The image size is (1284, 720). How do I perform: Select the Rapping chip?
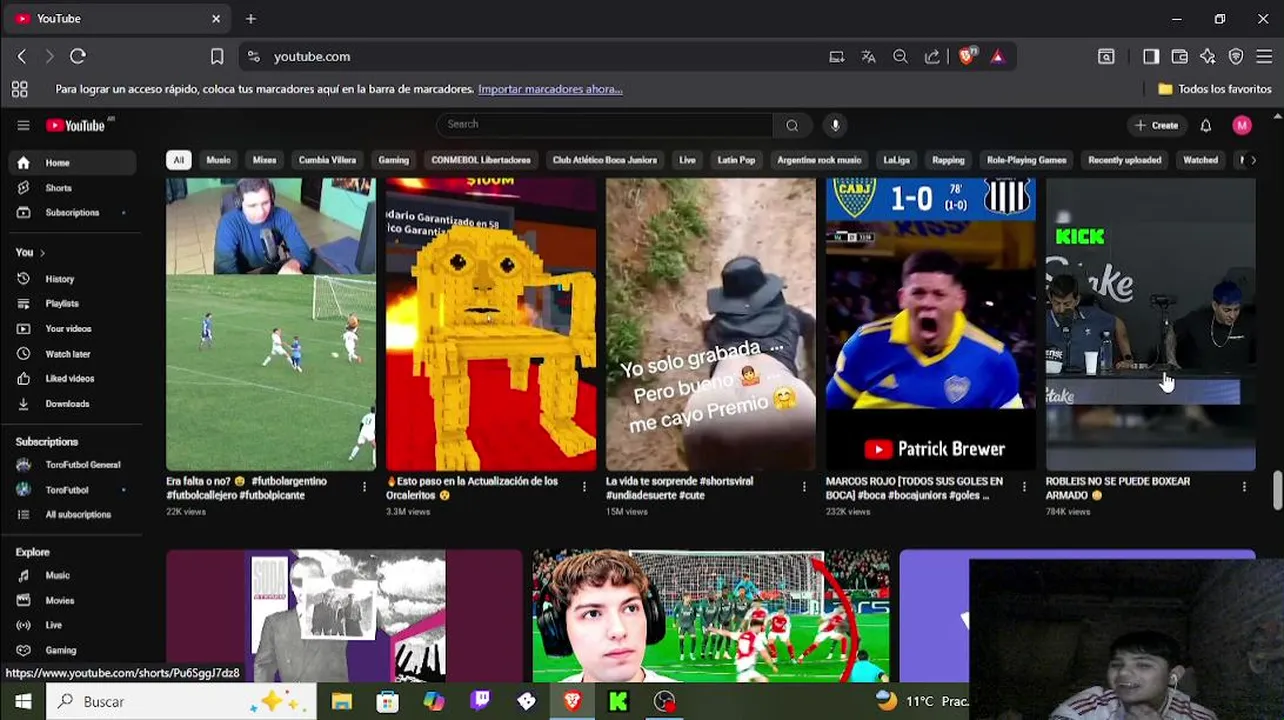[948, 160]
